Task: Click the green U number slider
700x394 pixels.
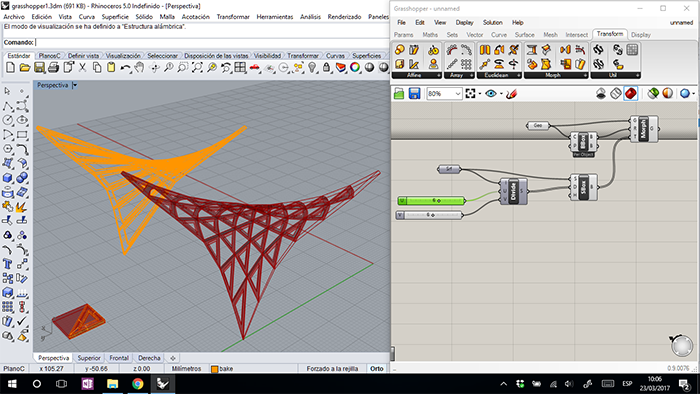Action: click(431, 201)
